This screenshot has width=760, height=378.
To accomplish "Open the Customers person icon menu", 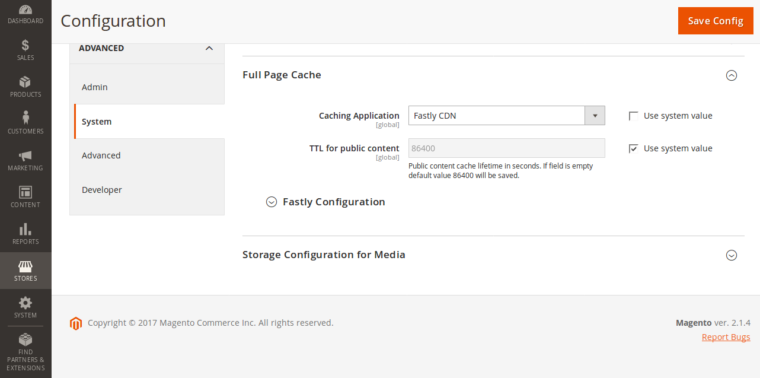I will pos(25,123).
